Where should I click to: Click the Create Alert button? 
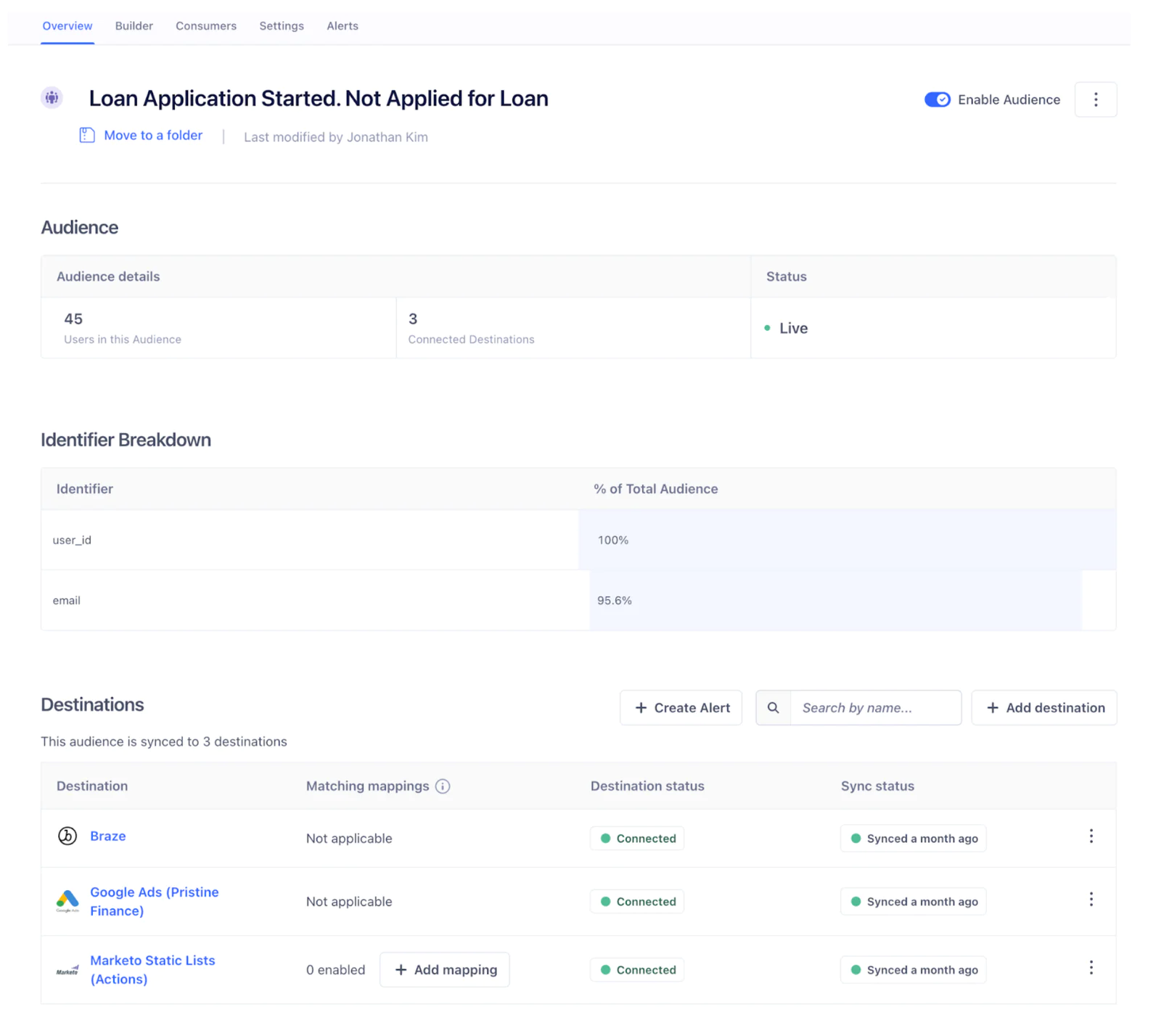tap(681, 707)
